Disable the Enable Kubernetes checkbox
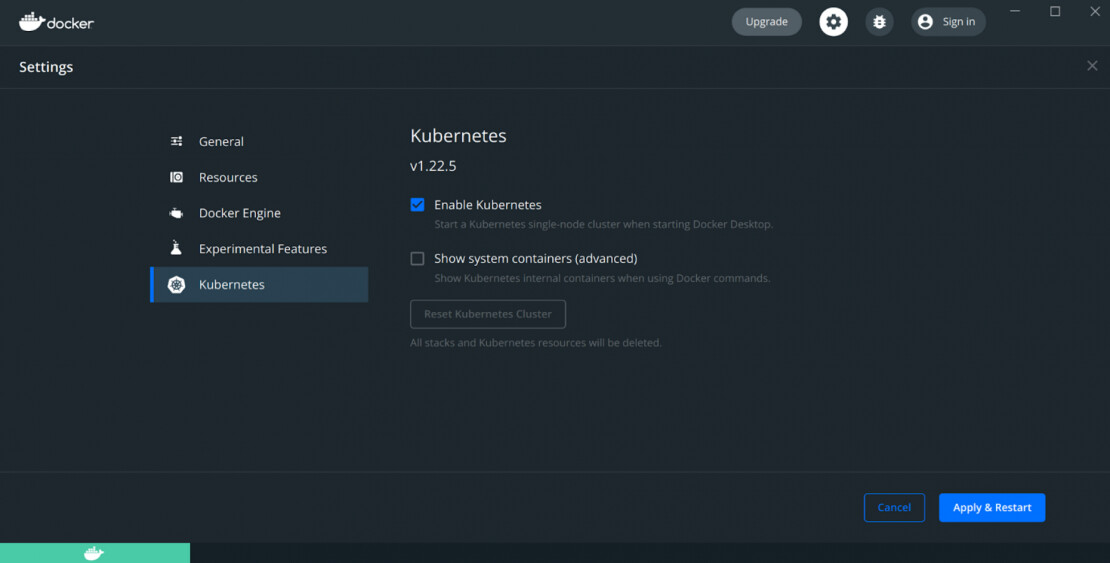Viewport: 1110px width, 563px height. (x=418, y=205)
